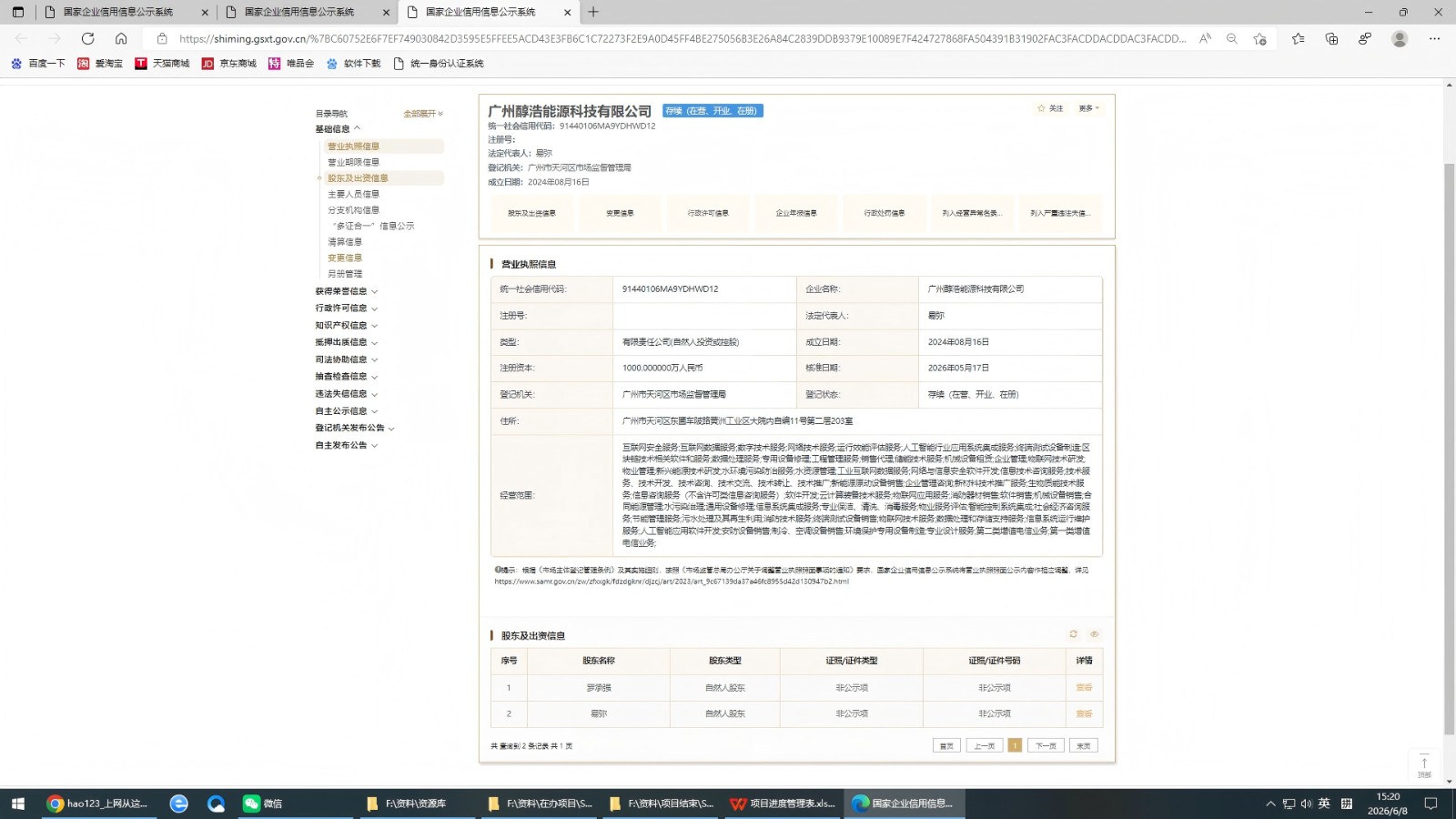Expand the 司法协助信息 section

(347, 359)
